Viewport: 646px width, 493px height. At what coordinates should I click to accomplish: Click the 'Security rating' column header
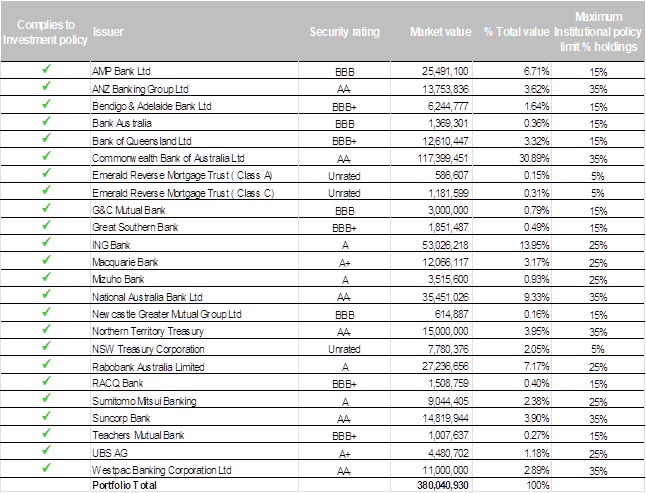click(344, 32)
